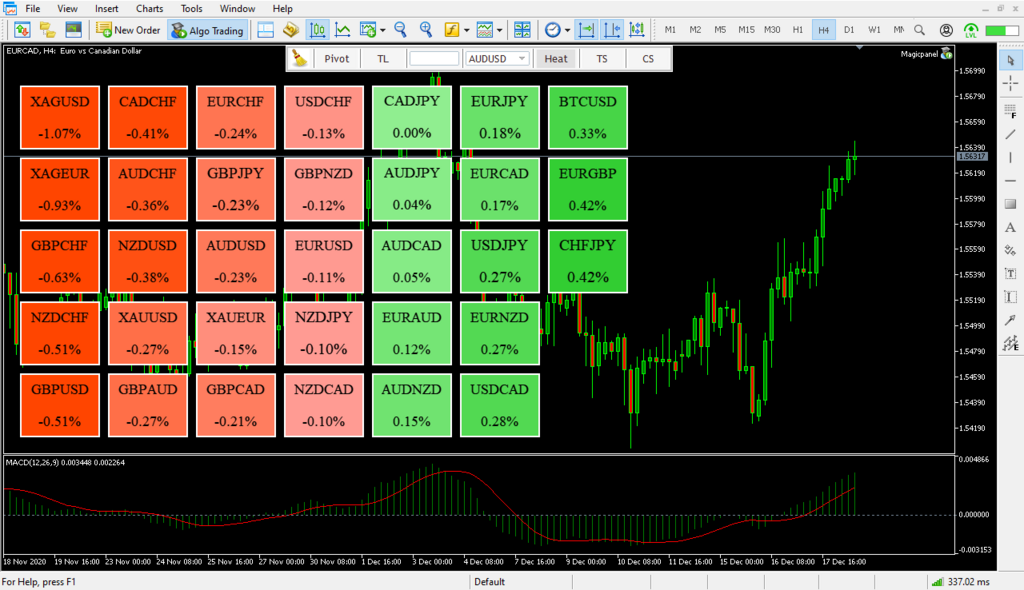Select the trendline drawing tool
1024x590 pixels.
click(1010, 134)
